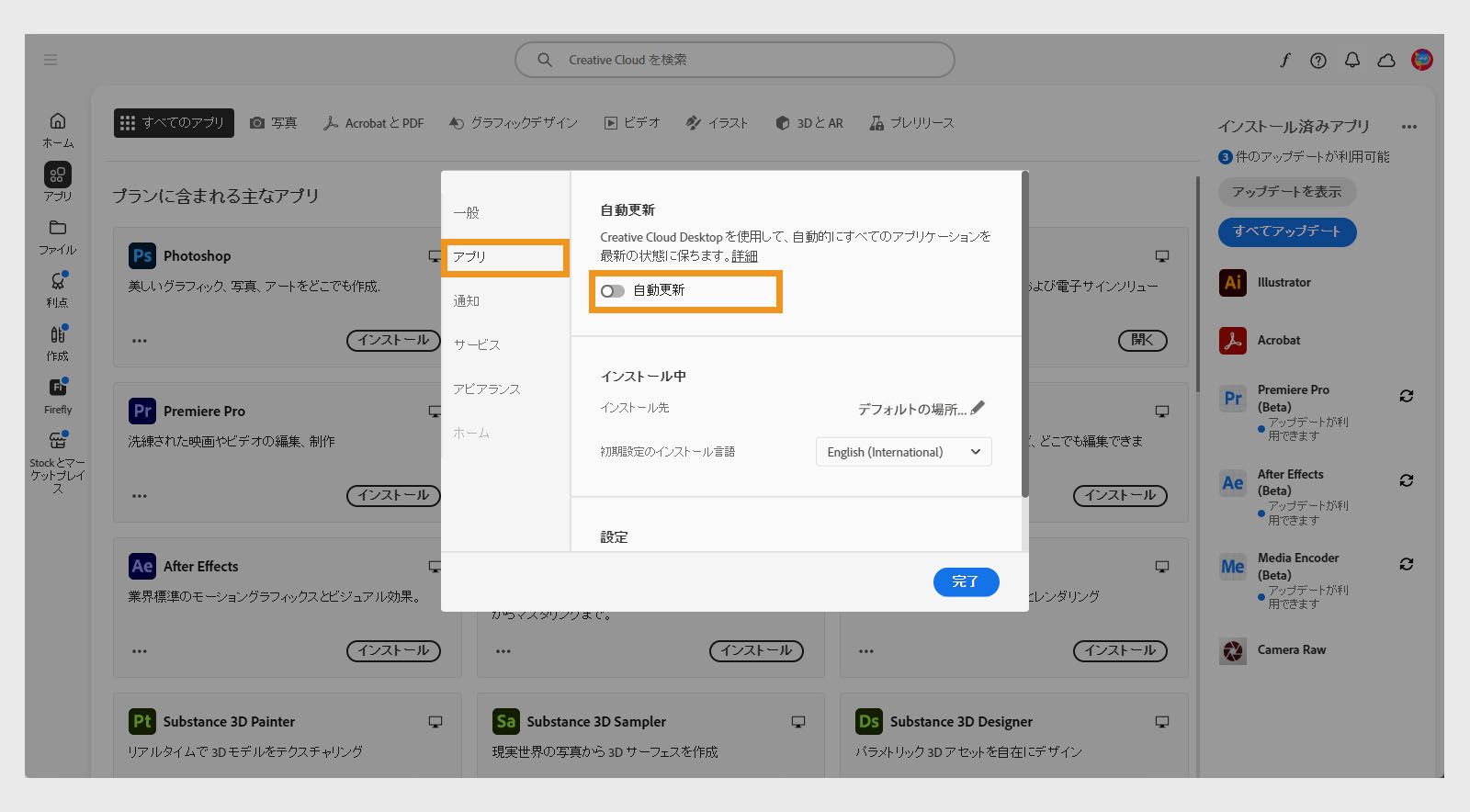Click アップデートを表示 button
1470x812 pixels.
pos(1287,192)
